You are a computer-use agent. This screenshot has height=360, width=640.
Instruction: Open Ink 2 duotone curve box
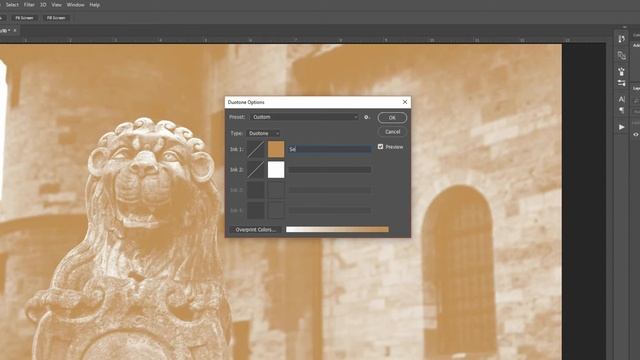pos(256,169)
